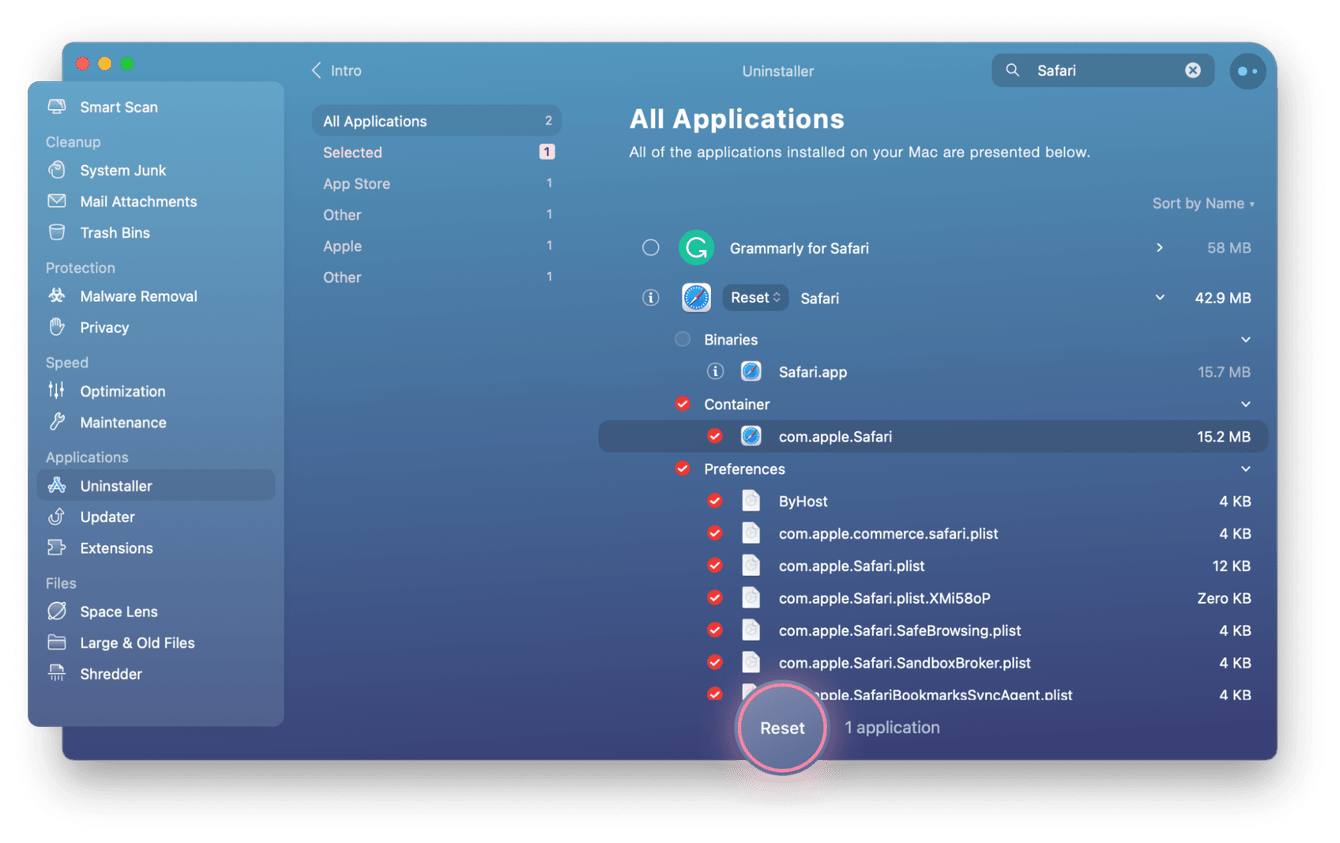The height and width of the screenshot is (843, 1340).
Task: Go back to Intro
Action: (336, 71)
